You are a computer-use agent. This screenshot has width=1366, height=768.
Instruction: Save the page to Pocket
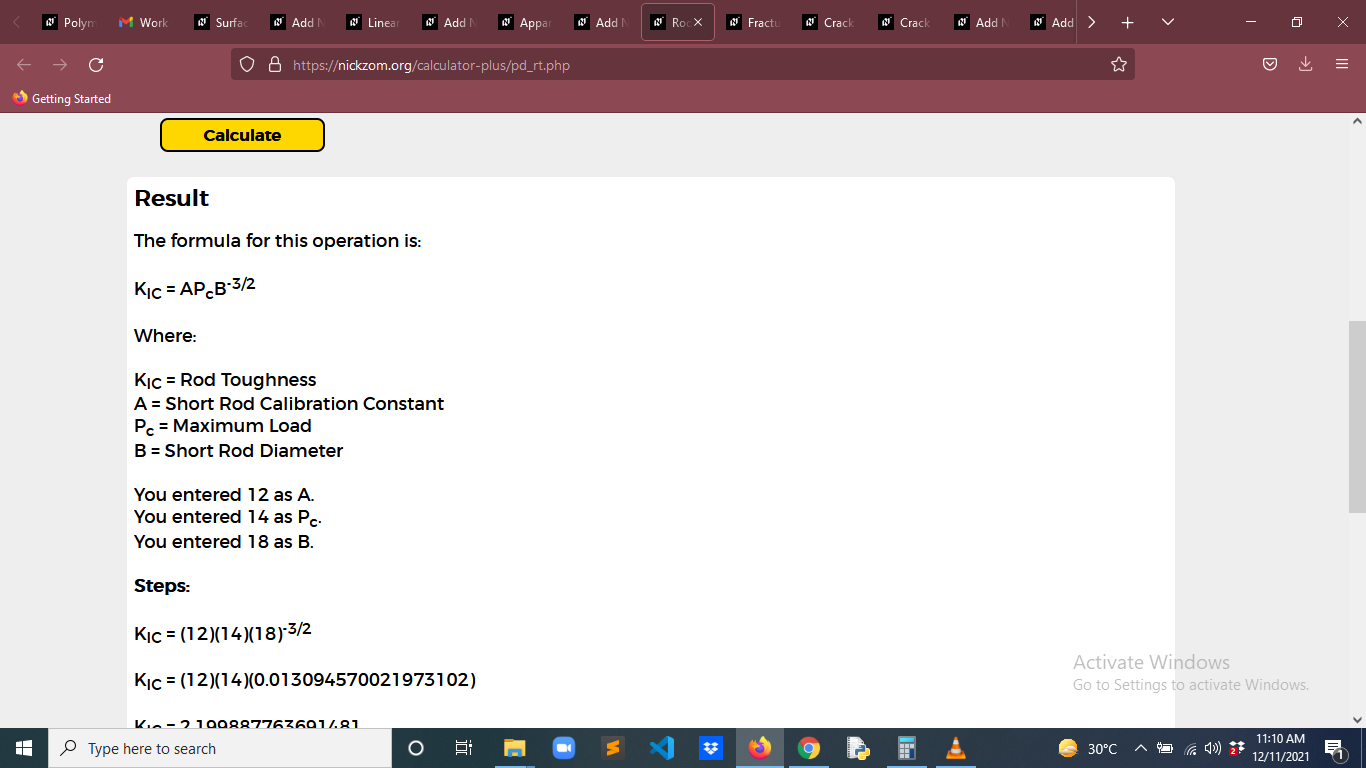click(x=1270, y=65)
